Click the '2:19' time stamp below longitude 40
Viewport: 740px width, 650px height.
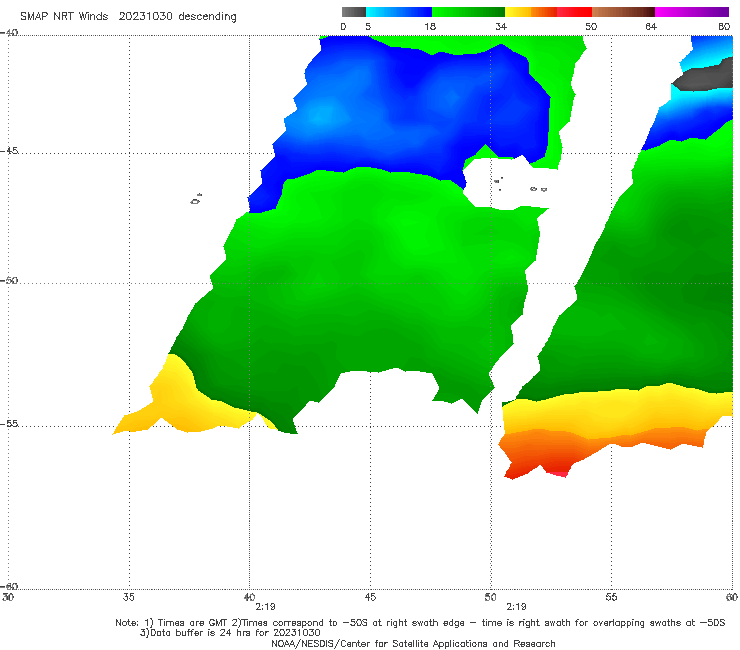[x=265, y=607]
